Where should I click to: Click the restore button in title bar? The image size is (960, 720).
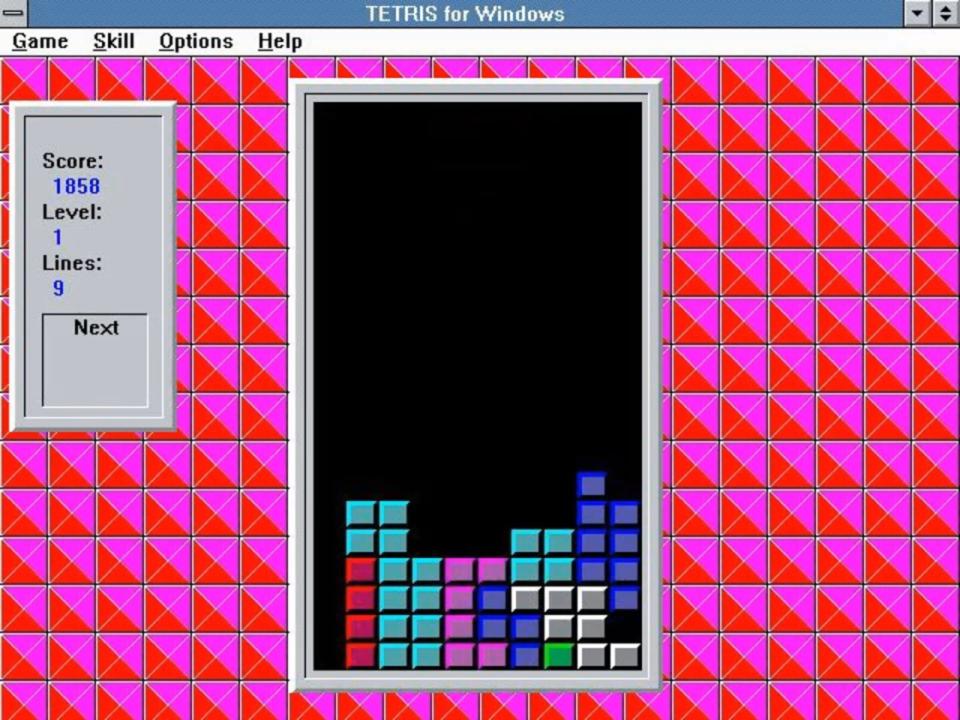coord(945,13)
